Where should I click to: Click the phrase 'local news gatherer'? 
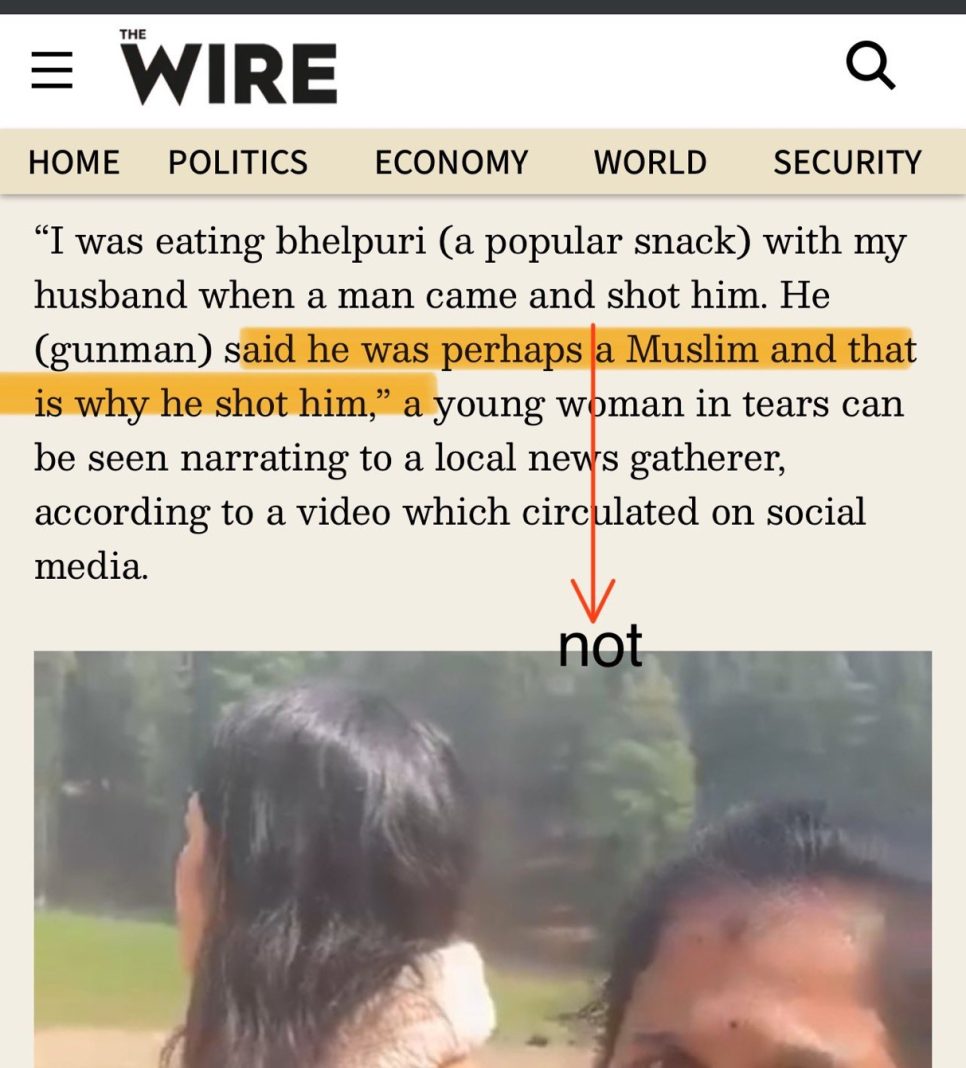[x=610, y=458]
